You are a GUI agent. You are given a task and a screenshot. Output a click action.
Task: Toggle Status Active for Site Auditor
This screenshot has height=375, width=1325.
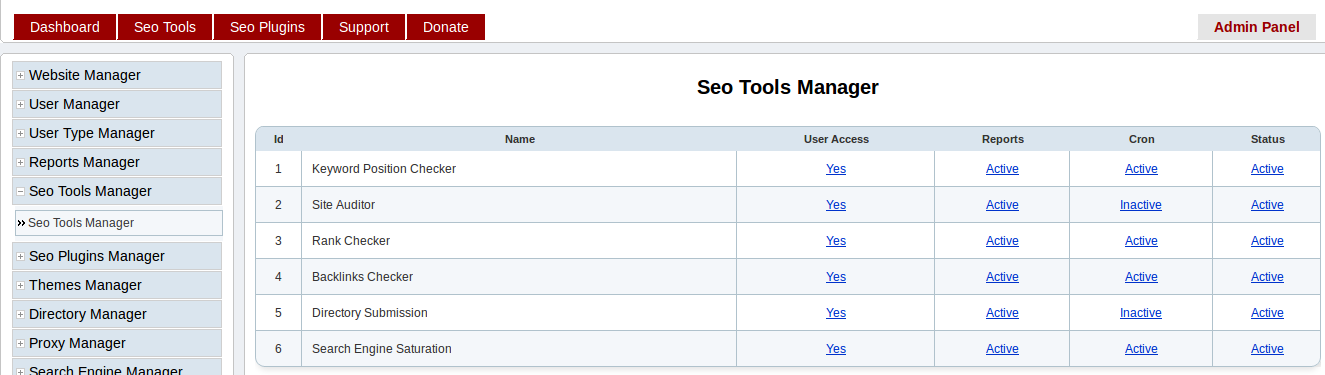click(x=1267, y=205)
